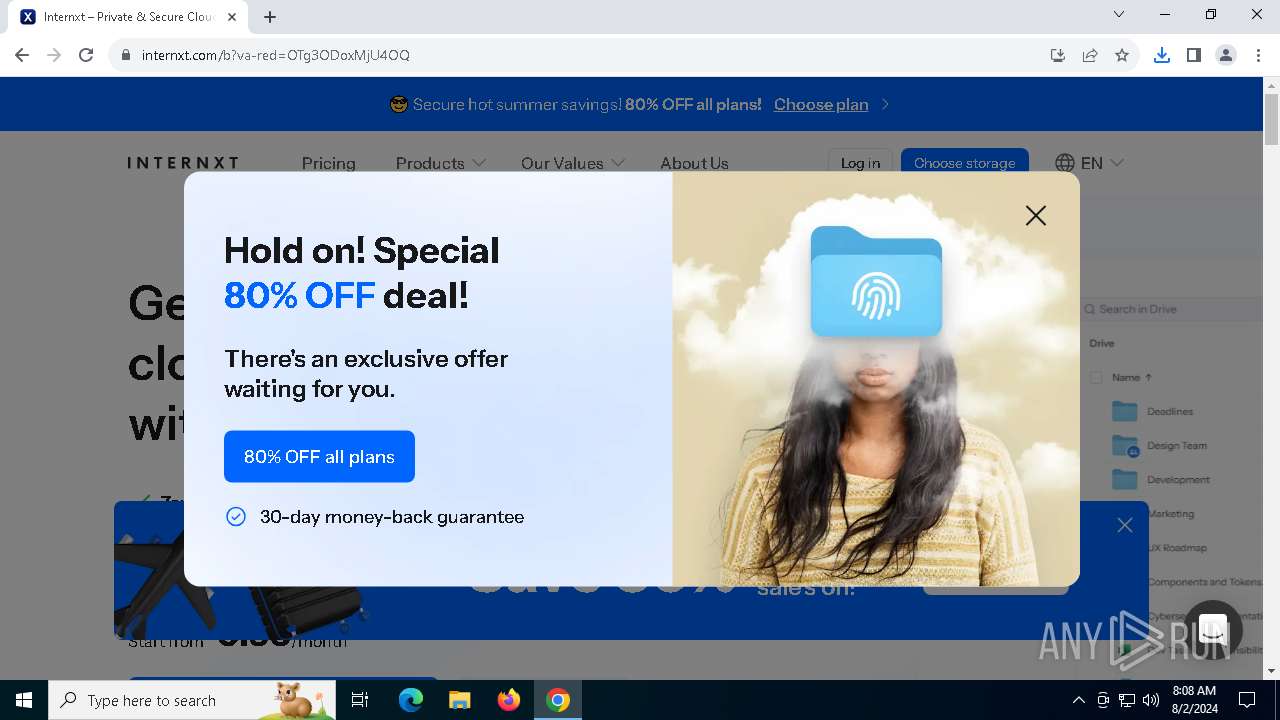The width and height of the screenshot is (1280, 720).
Task: Open the About Us page
Action: click(x=694, y=163)
